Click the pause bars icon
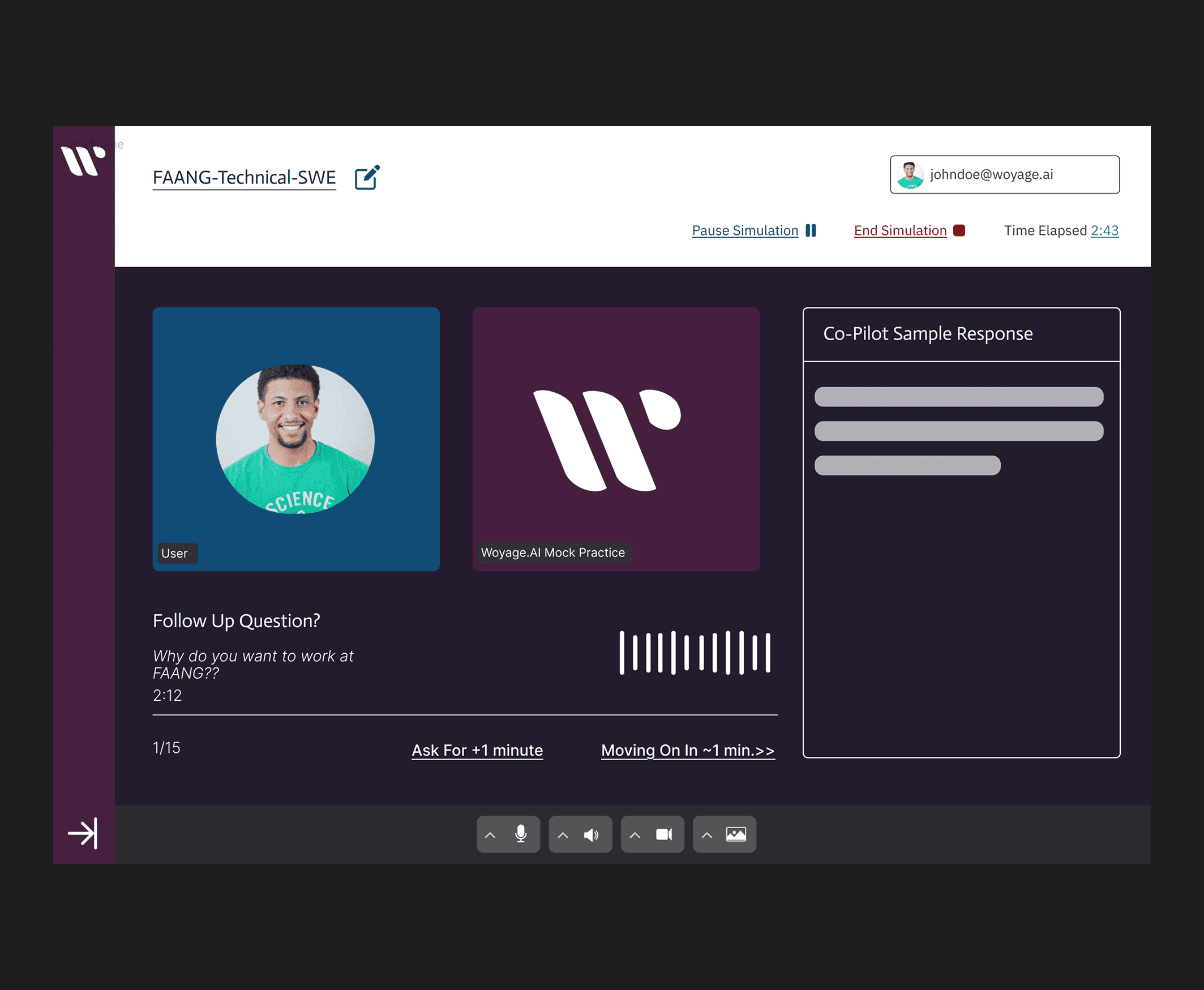The height and width of the screenshot is (990, 1204). [x=811, y=230]
